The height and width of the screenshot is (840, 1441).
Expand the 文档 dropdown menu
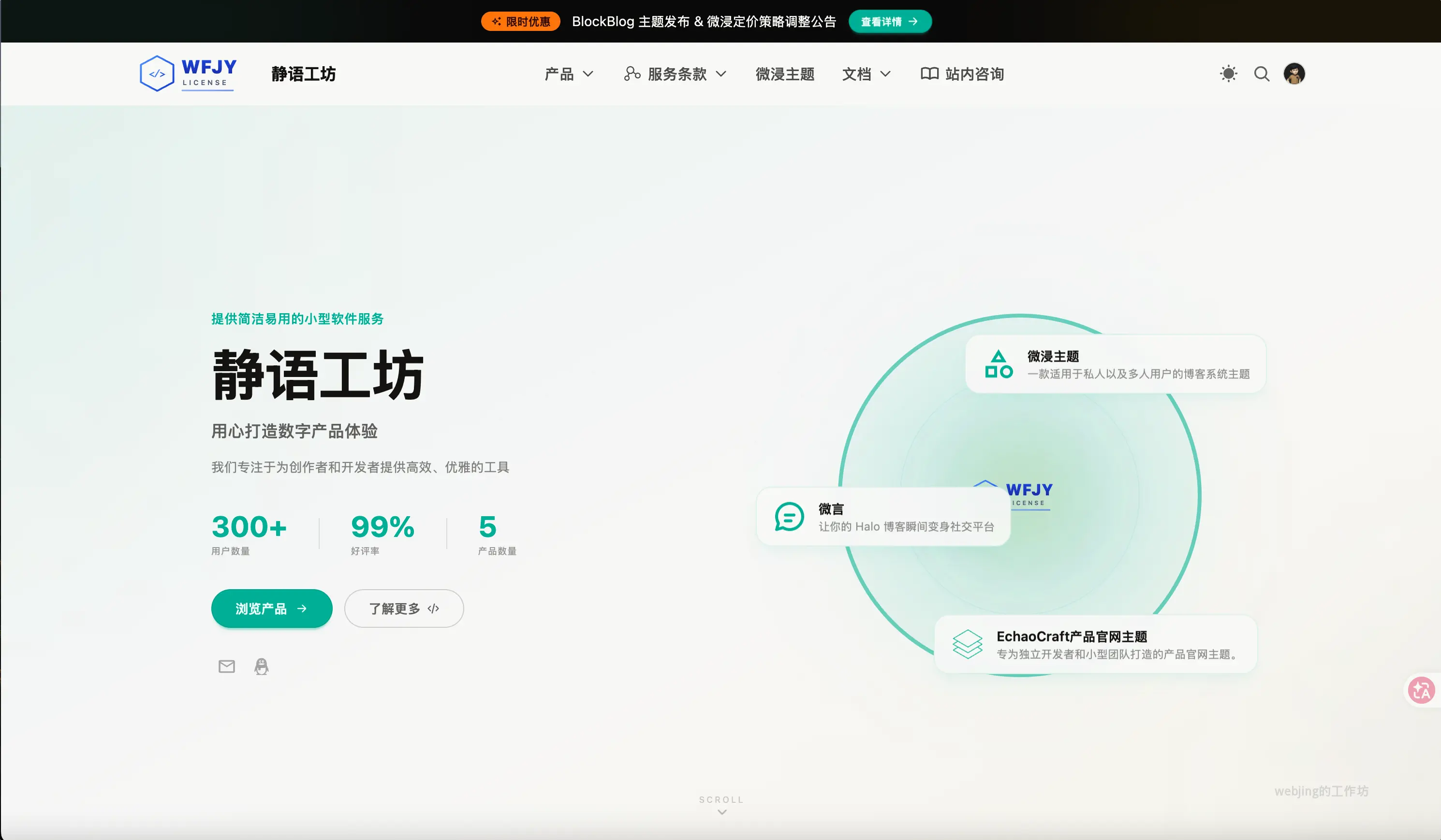[866, 74]
